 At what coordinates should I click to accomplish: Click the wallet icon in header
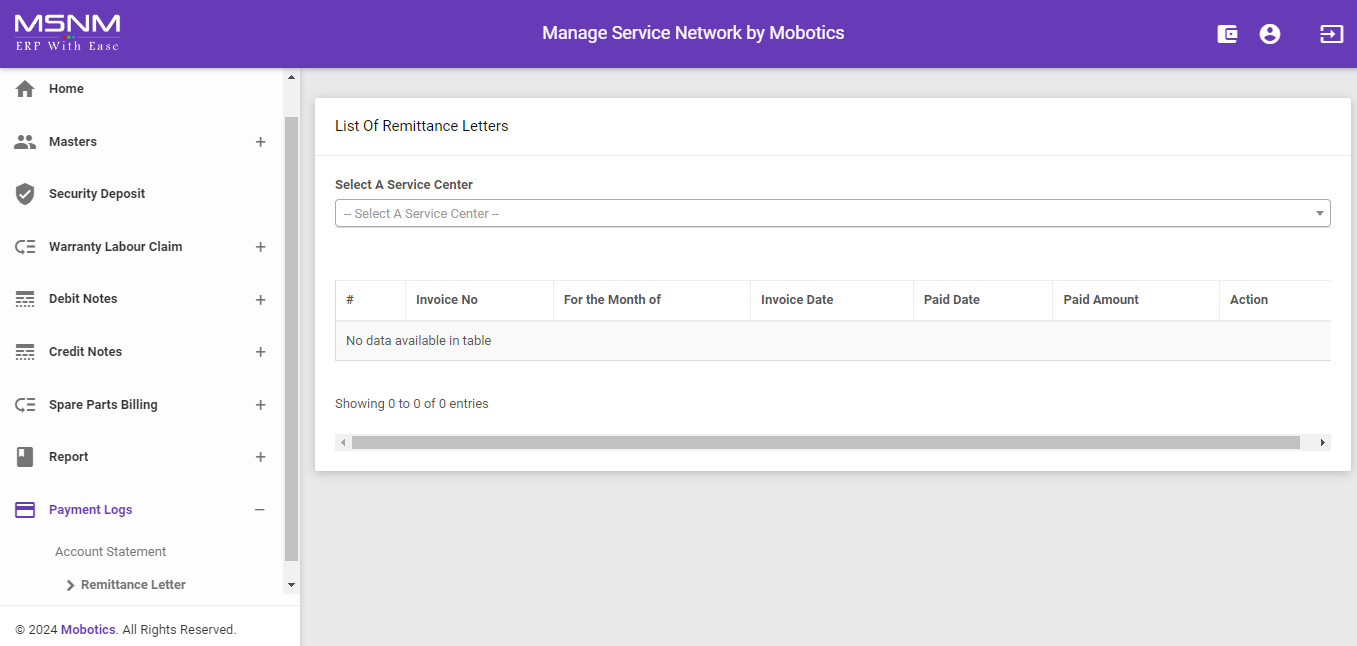click(1227, 34)
